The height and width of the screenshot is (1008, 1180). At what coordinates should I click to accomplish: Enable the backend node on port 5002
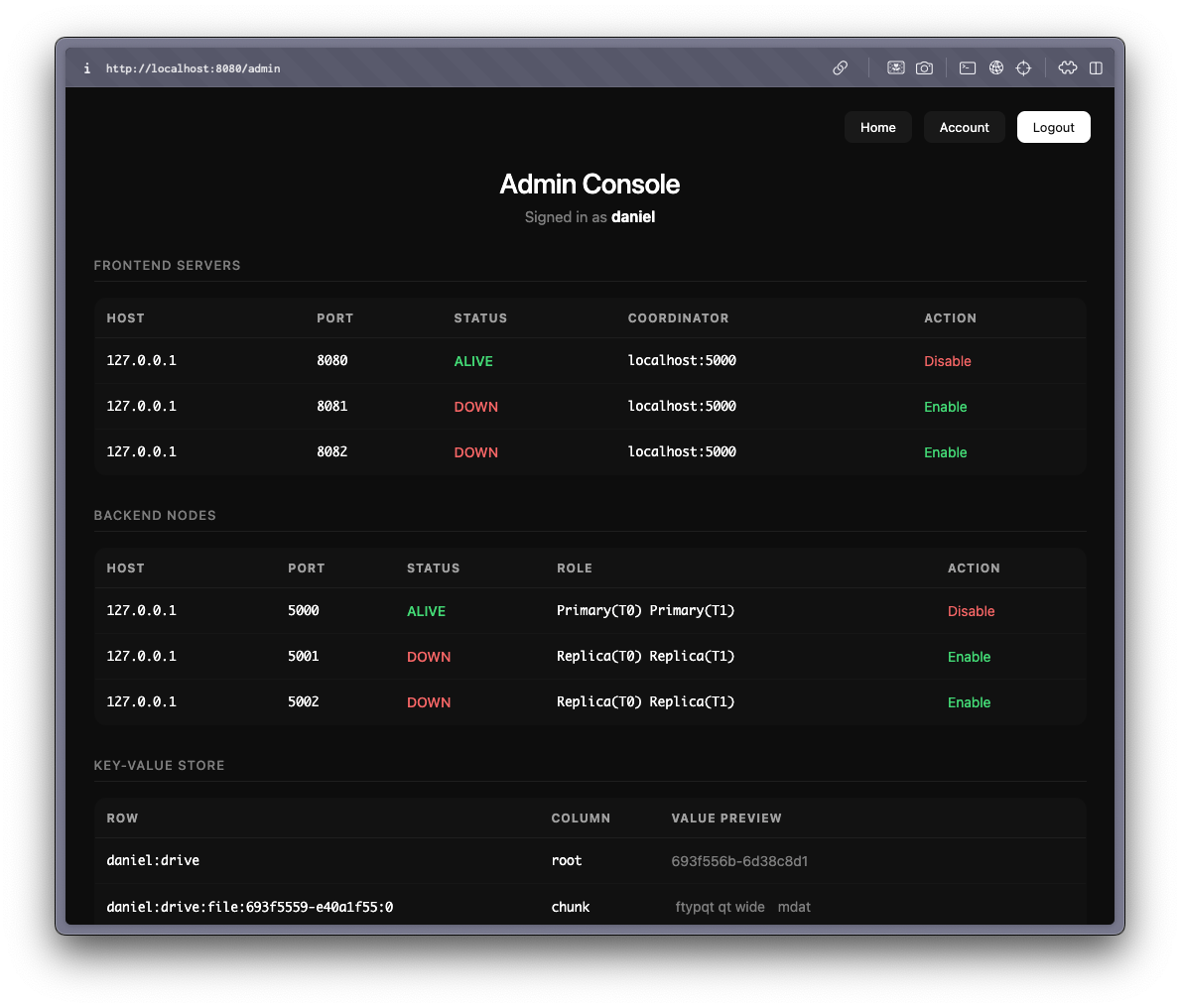(x=969, y=702)
